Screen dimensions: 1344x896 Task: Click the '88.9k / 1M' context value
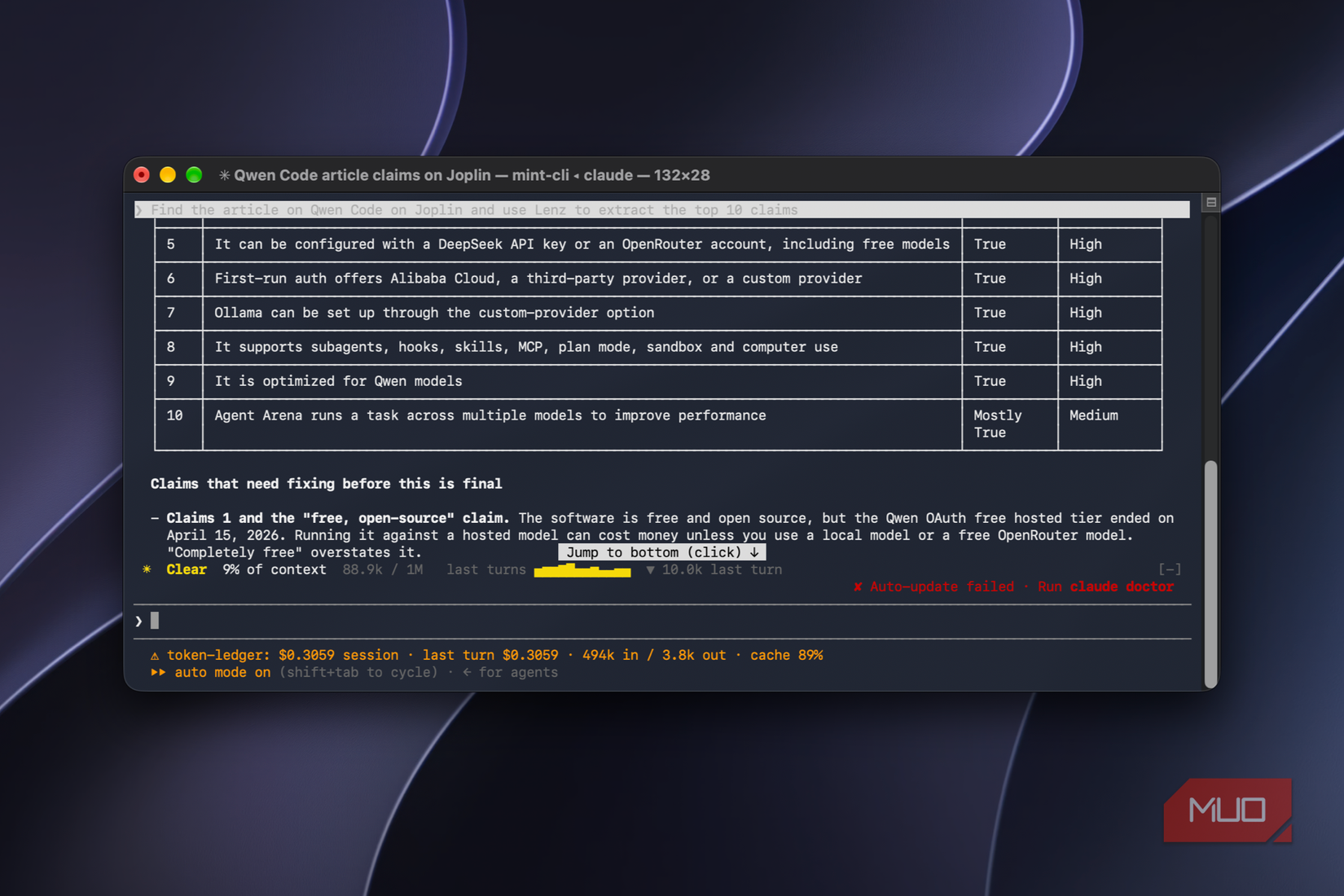[382, 569]
